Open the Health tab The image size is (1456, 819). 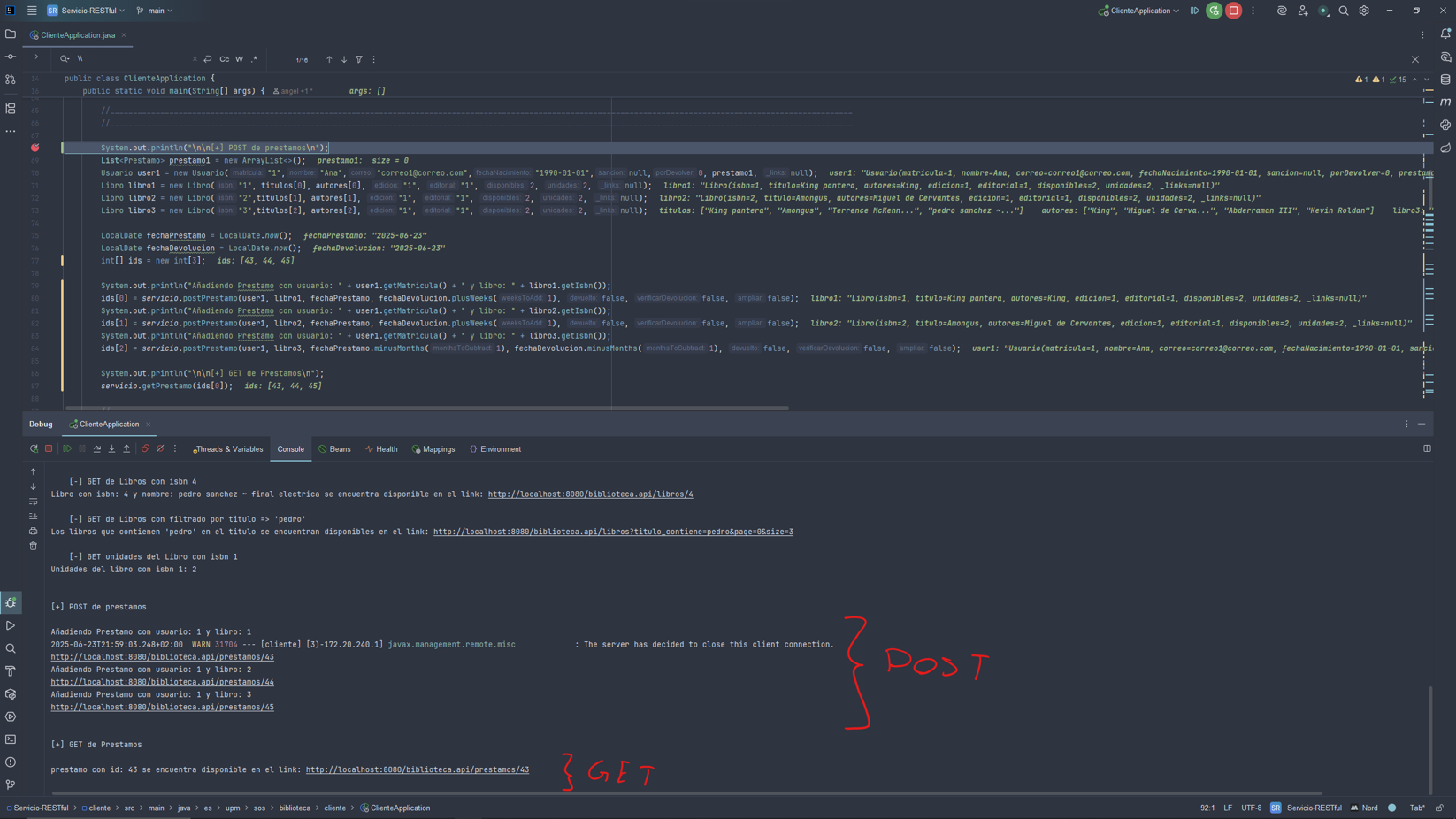pos(382,449)
